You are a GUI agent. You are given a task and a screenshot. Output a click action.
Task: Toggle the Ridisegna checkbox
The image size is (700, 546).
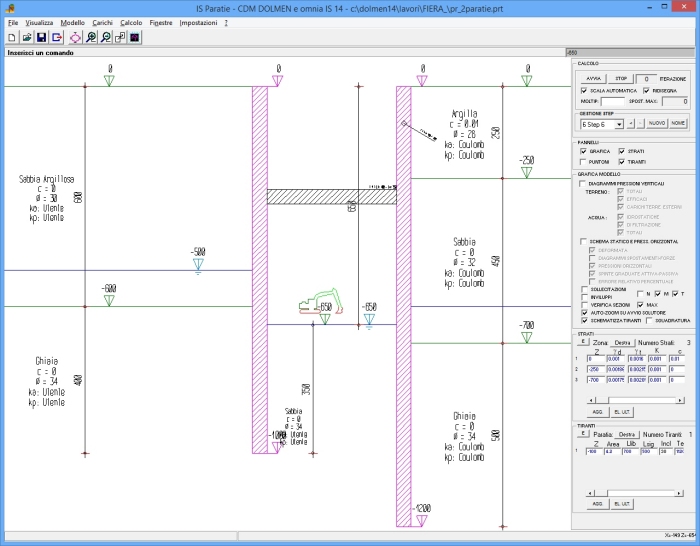coord(646,91)
